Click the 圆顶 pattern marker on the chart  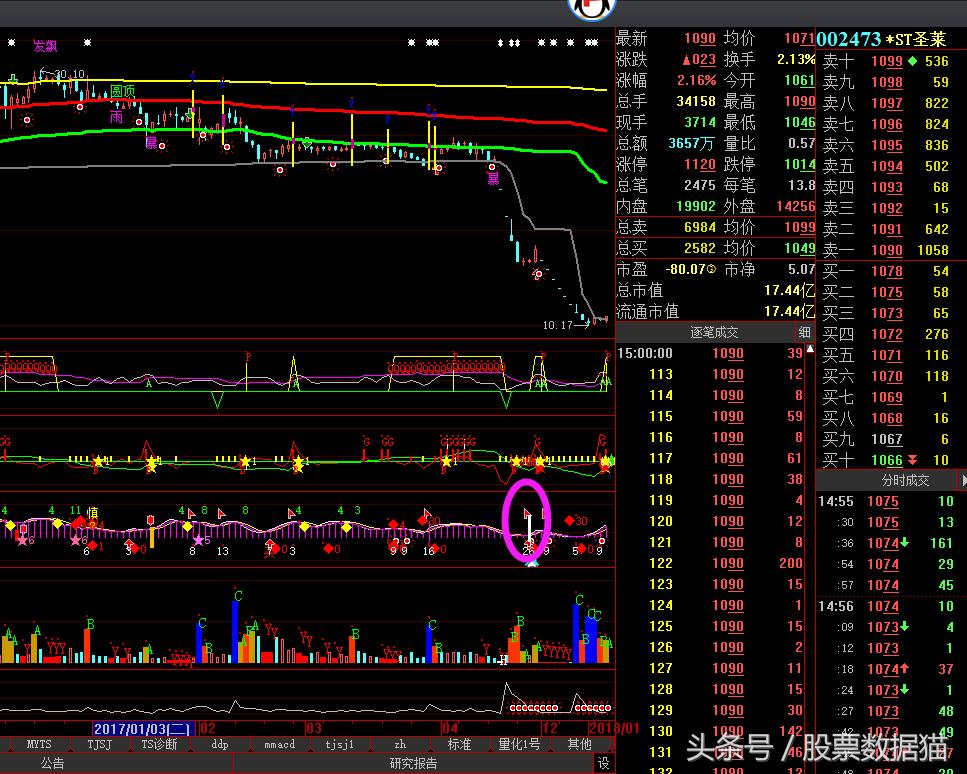click(x=122, y=91)
